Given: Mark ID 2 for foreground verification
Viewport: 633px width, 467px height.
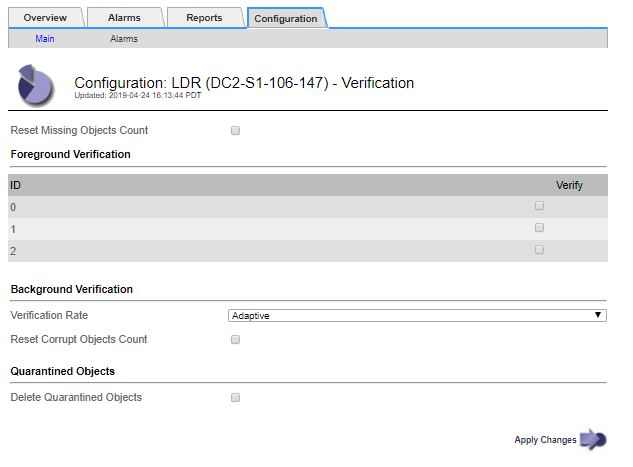Looking at the screenshot, I should 540,250.
